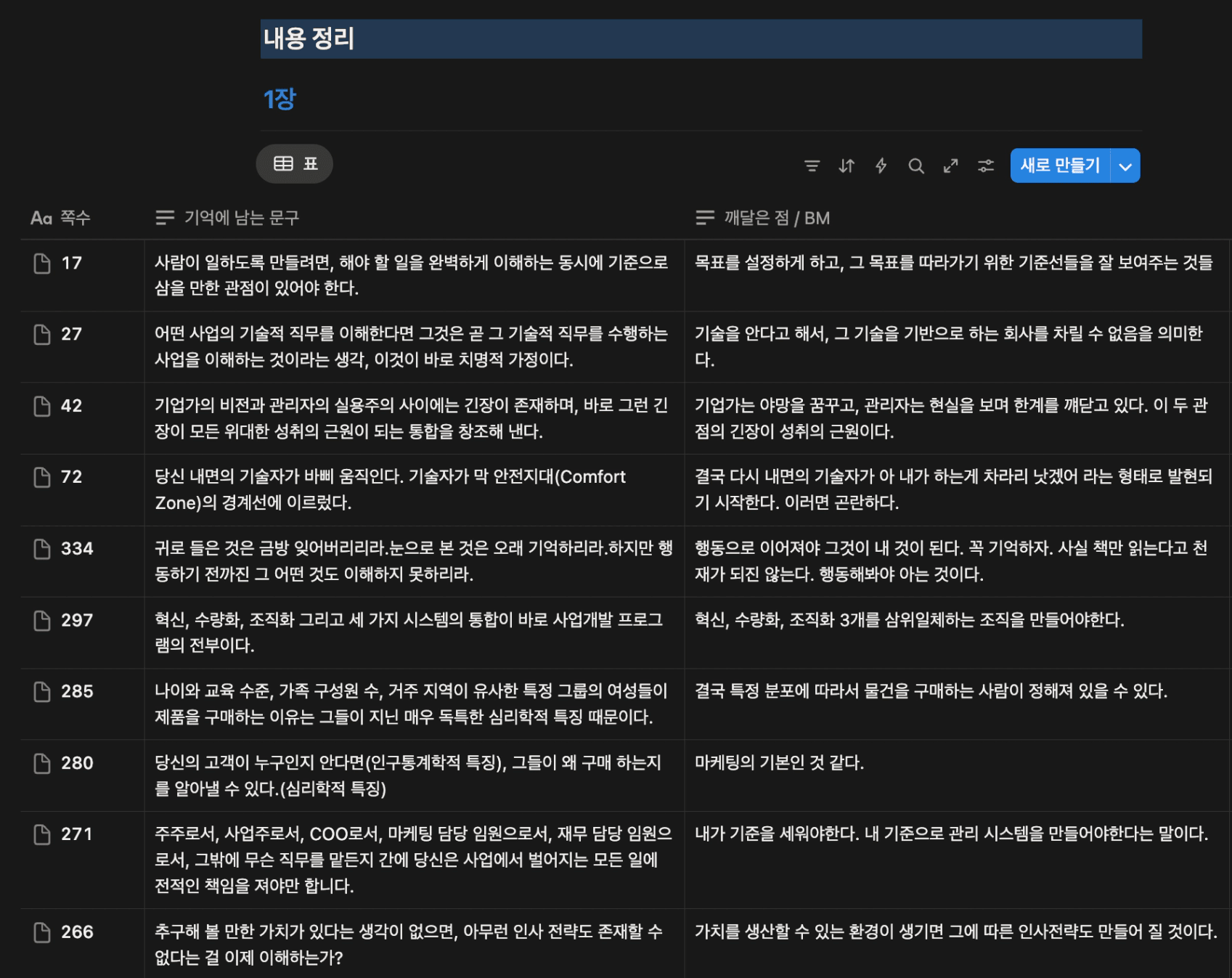Open database in full page via expand icon

click(950, 166)
